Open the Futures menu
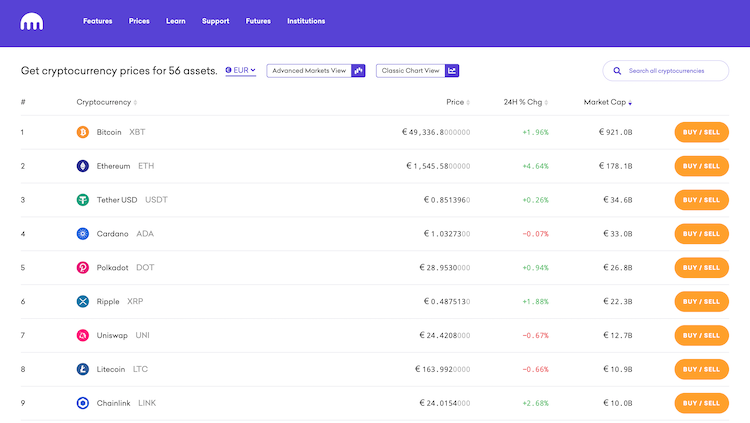Viewport: 750px width, 423px height. 258,21
